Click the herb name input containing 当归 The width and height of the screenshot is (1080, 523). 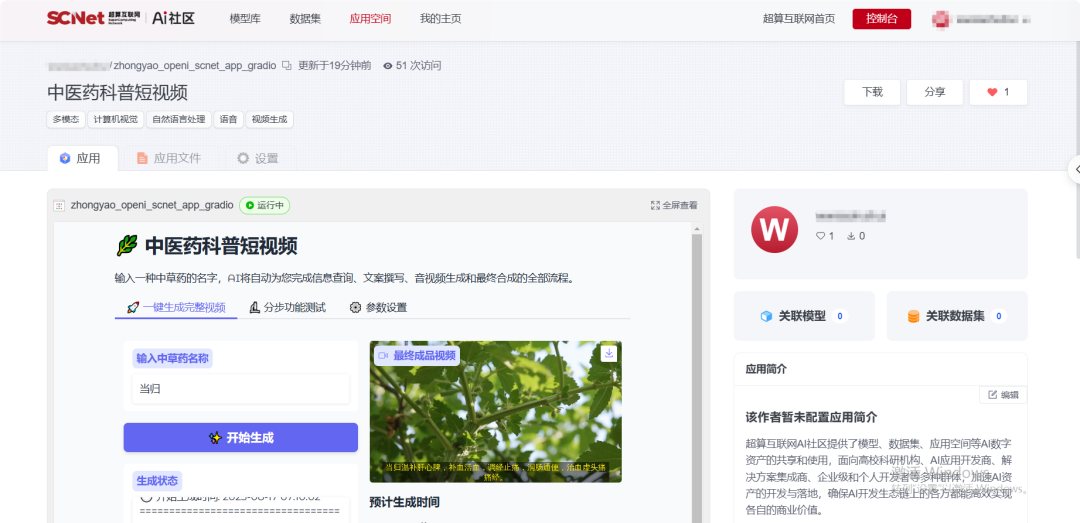pyautogui.click(x=240, y=389)
